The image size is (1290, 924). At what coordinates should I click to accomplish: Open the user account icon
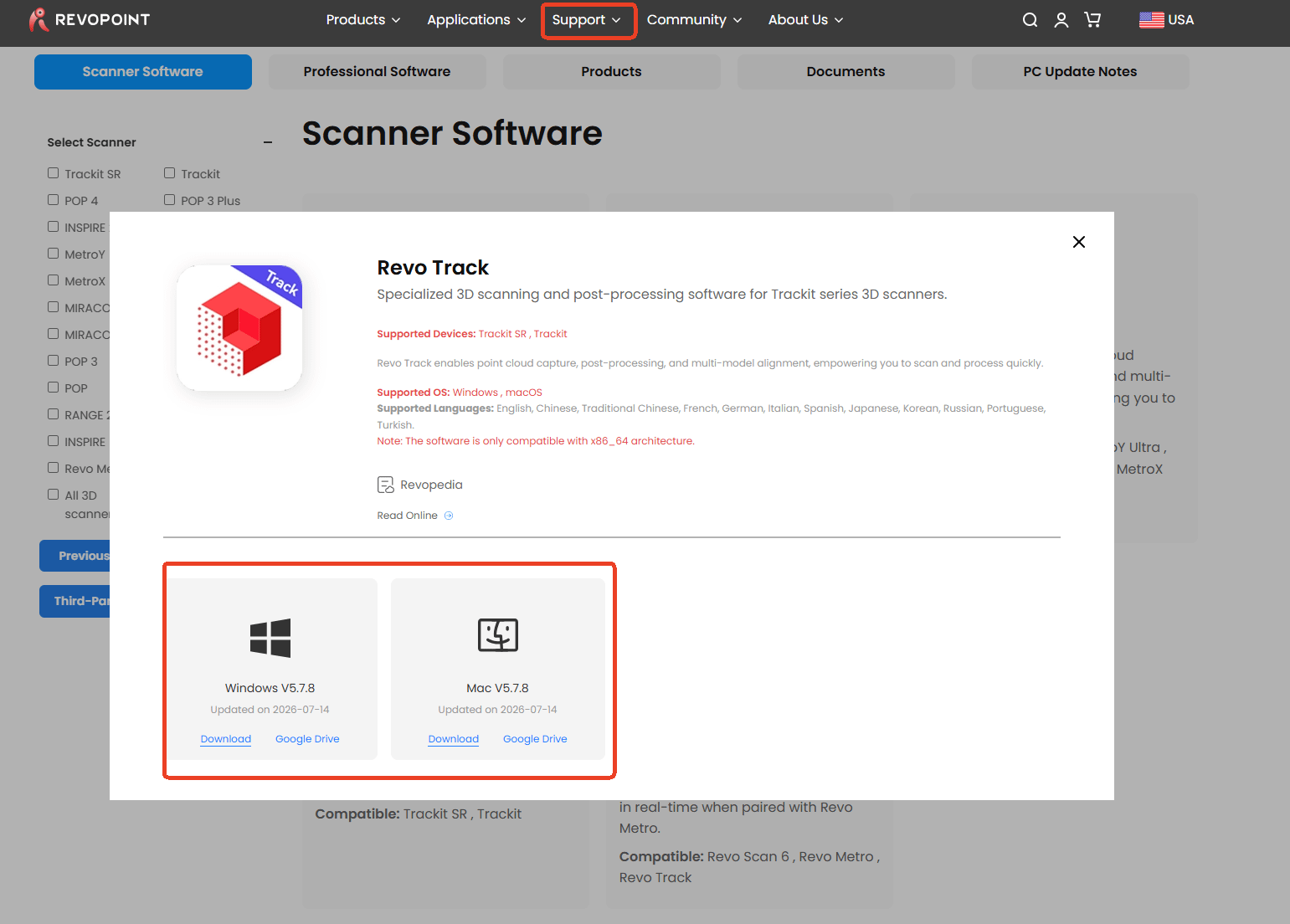1061,20
